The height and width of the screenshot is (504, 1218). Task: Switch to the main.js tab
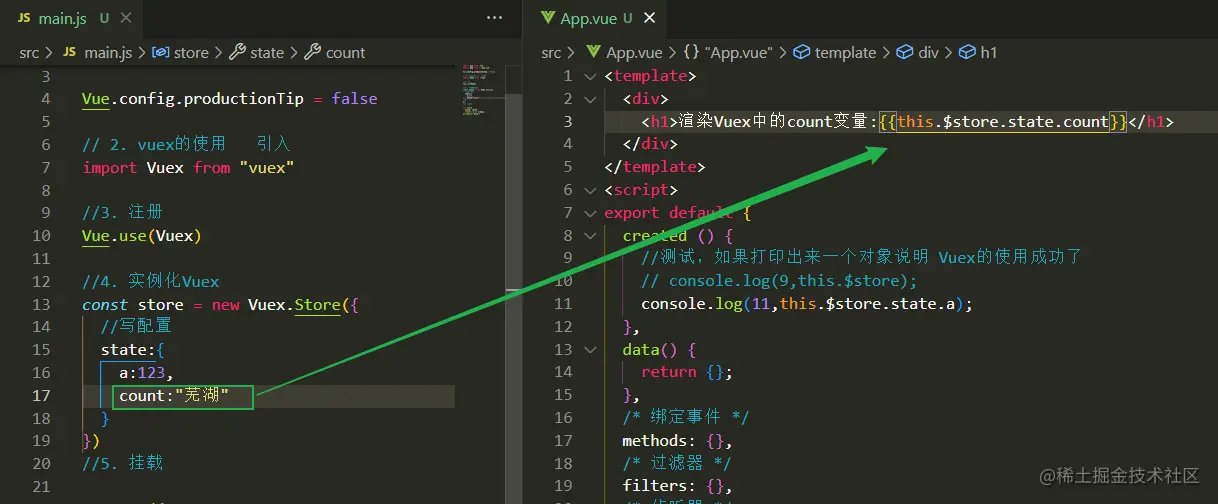click(63, 18)
